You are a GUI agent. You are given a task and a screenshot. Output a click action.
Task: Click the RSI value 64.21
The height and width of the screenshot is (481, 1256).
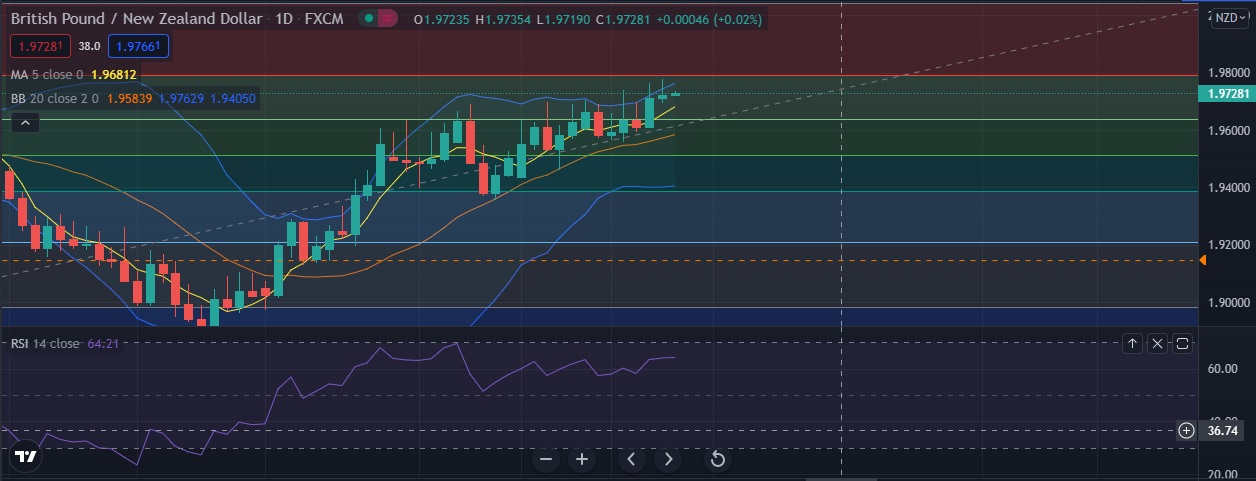(x=103, y=344)
